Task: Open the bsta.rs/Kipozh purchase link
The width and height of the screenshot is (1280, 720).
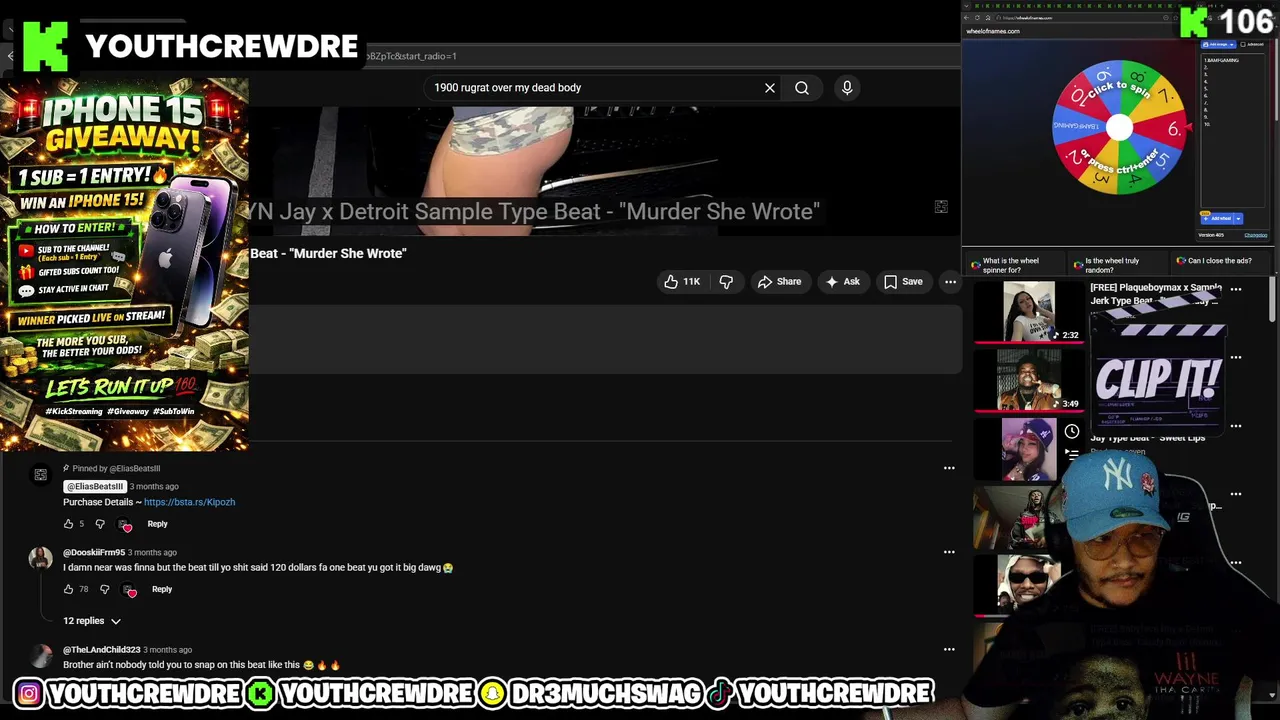Action: point(189,502)
